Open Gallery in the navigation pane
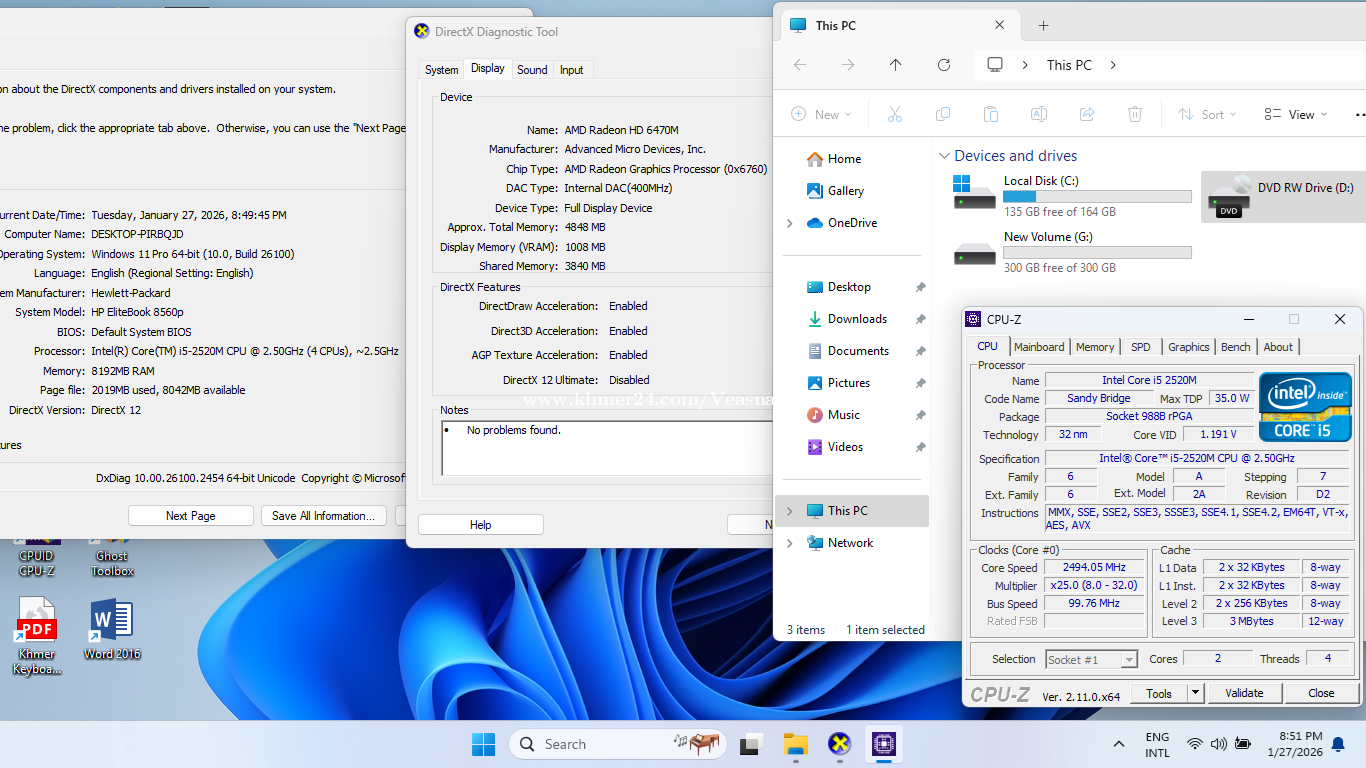Screen dimensions: 1366x768 (x=845, y=191)
